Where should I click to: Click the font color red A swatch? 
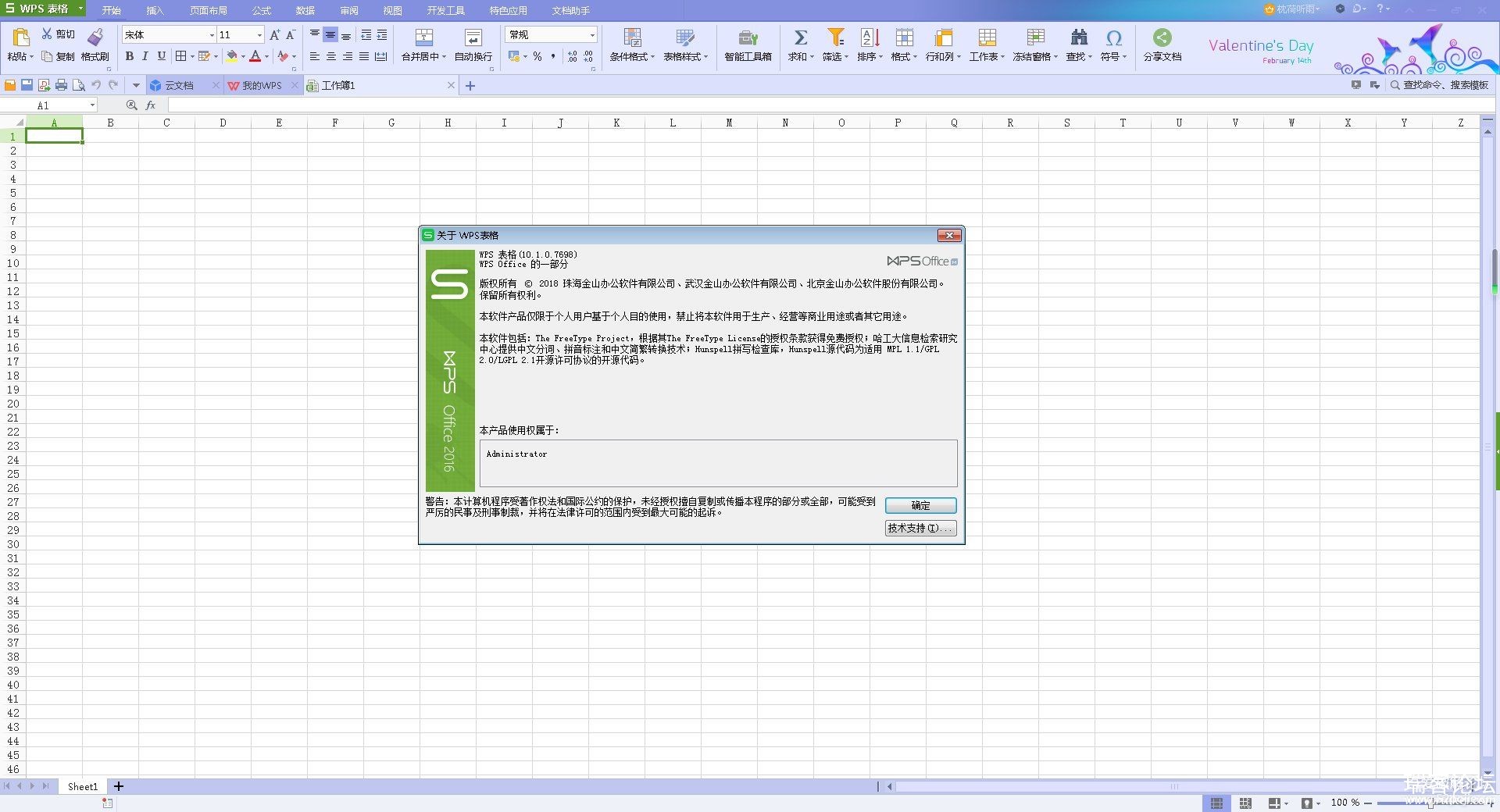(x=255, y=56)
